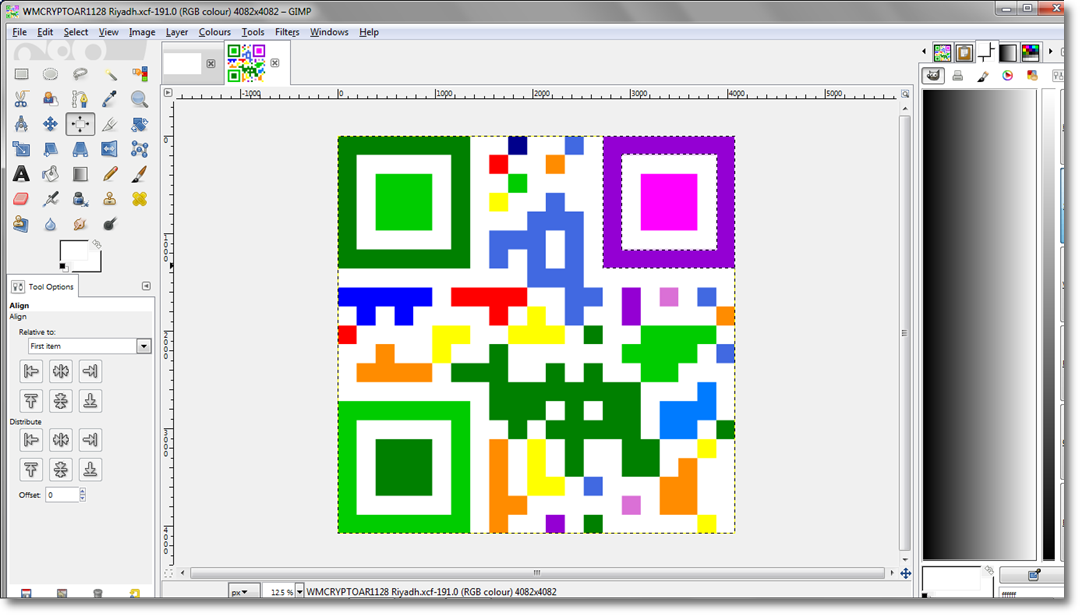This screenshot has width=1080, height=615.
Task: Open the Select menu
Action: (x=76, y=32)
